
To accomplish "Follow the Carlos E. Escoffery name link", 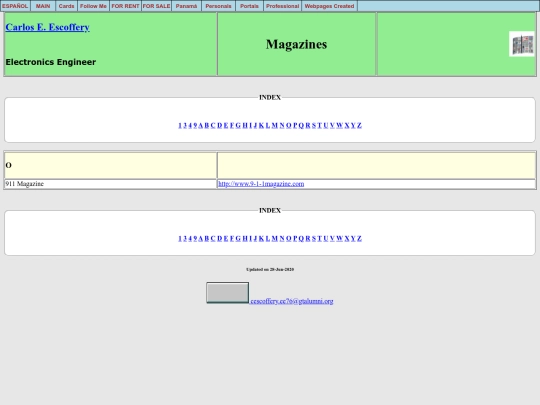I will tap(48, 27).
